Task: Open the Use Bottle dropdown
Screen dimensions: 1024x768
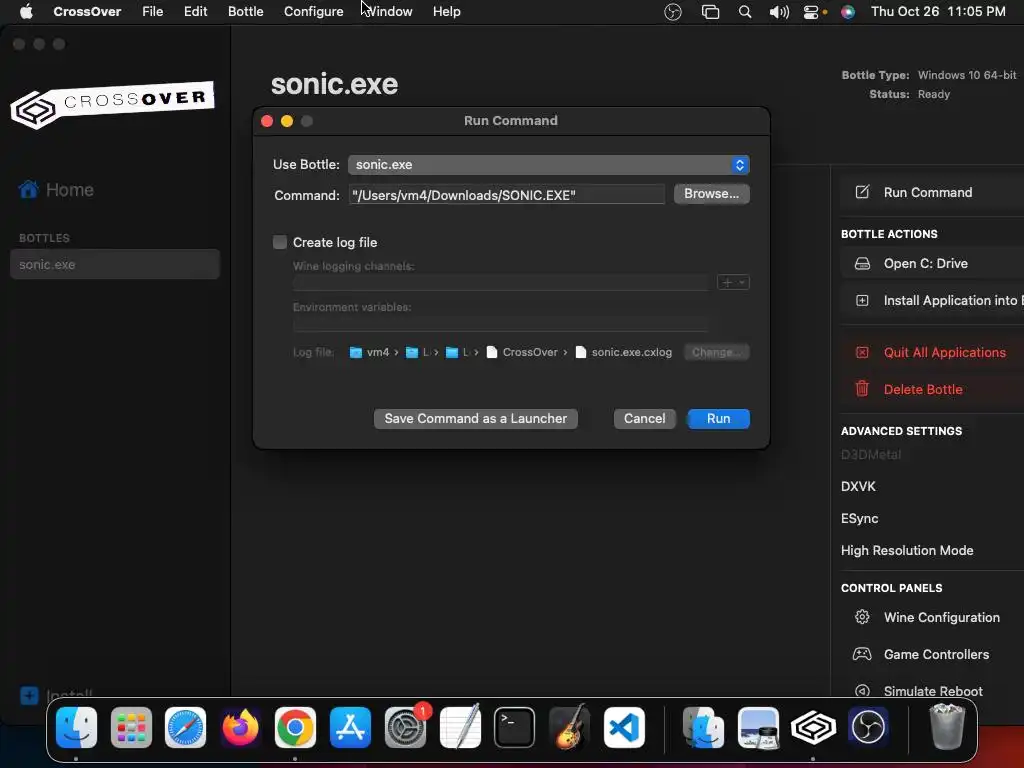Action: [x=549, y=165]
